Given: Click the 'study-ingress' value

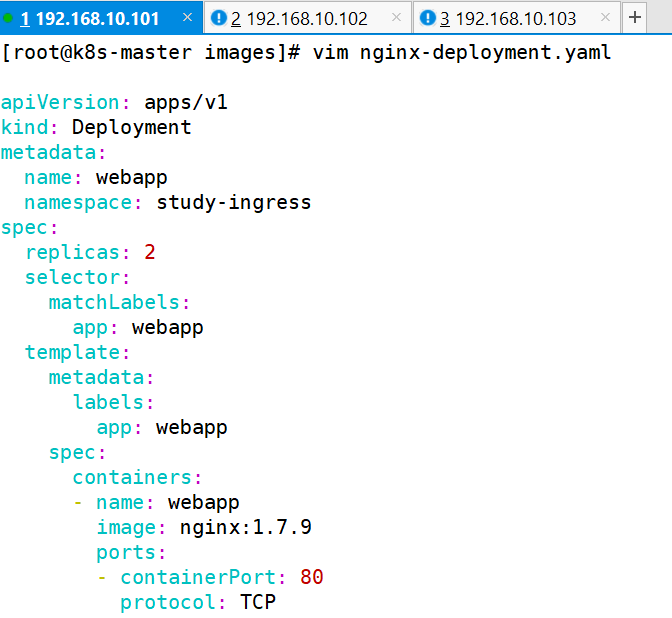Looking at the screenshot, I should coord(234,203).
